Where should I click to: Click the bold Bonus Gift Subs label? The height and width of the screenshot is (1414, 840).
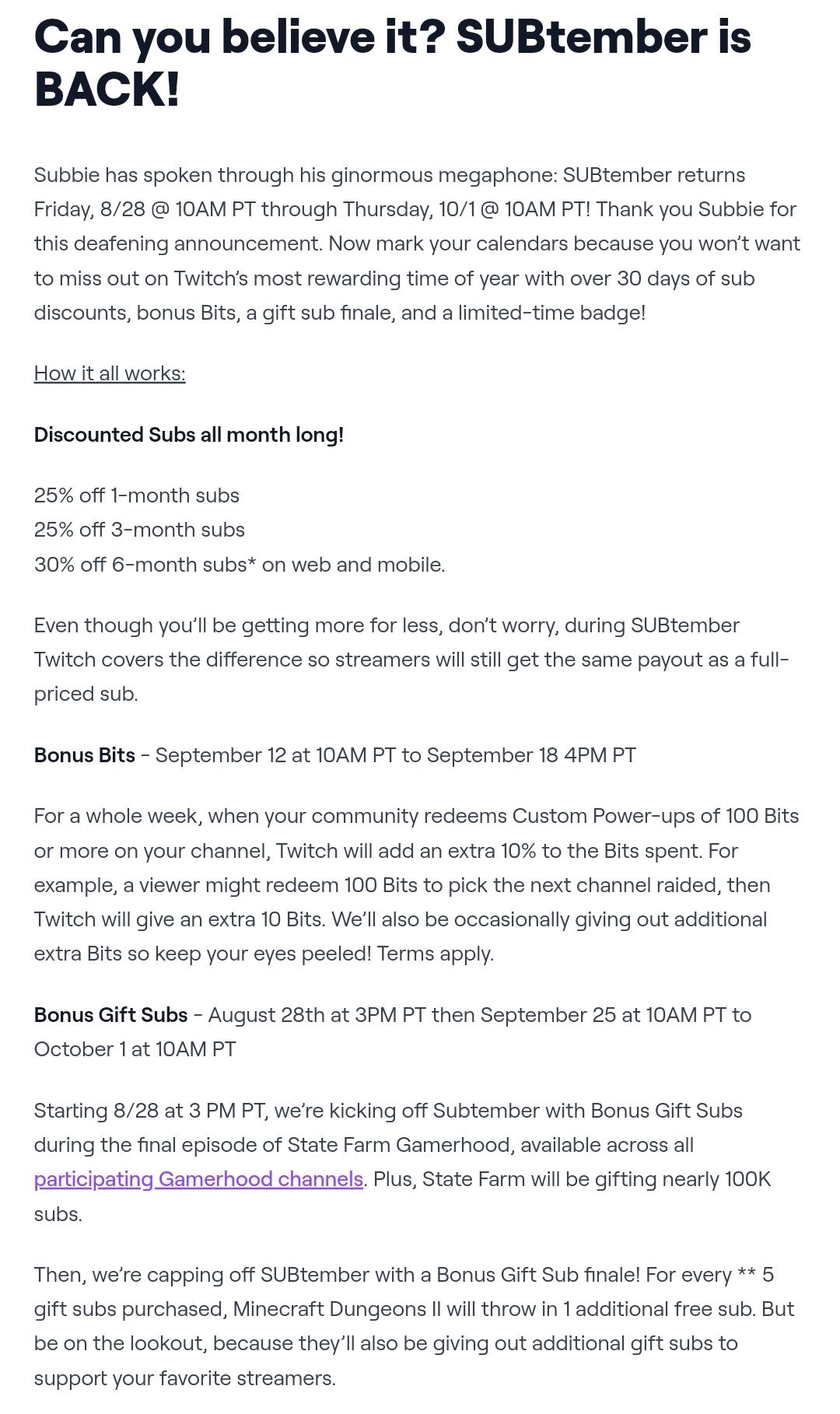[x=111, y=1015]
